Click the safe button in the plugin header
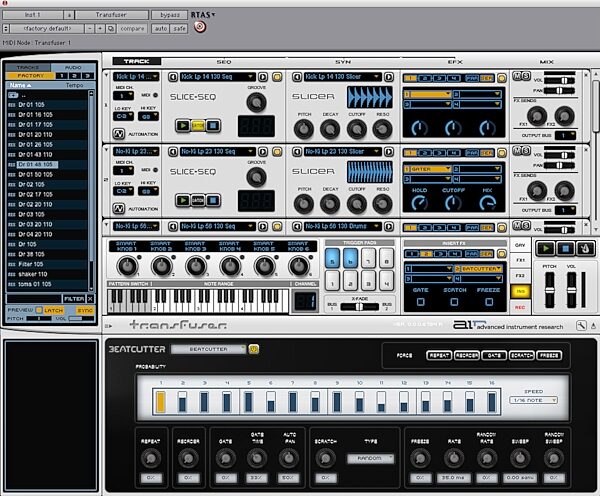This screenshot has width=600, height=496. [179, 29]
